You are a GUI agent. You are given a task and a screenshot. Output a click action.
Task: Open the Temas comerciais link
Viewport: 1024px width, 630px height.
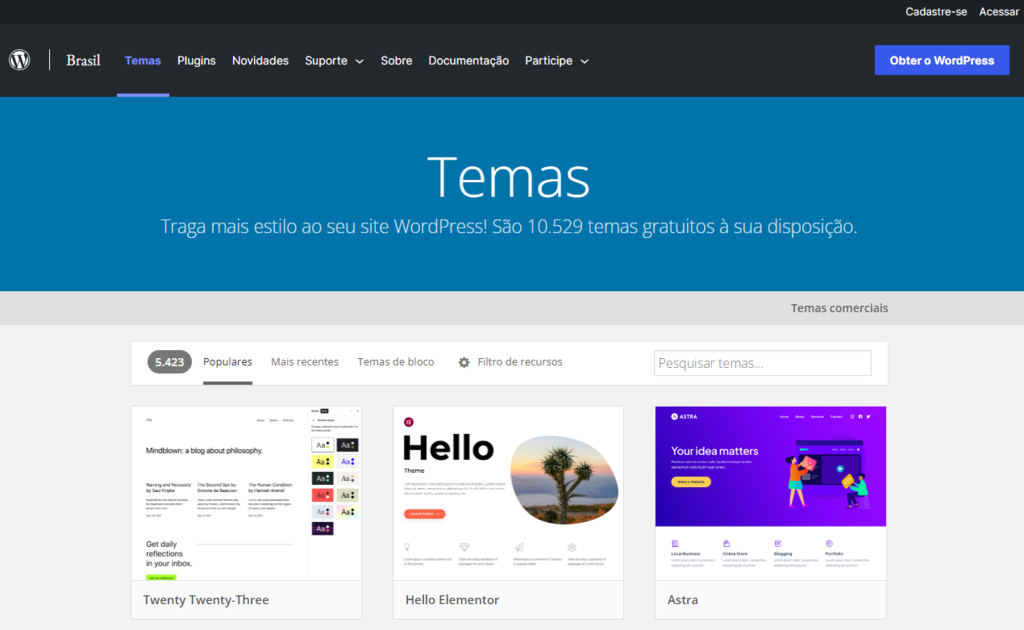[x=839, y=308]
